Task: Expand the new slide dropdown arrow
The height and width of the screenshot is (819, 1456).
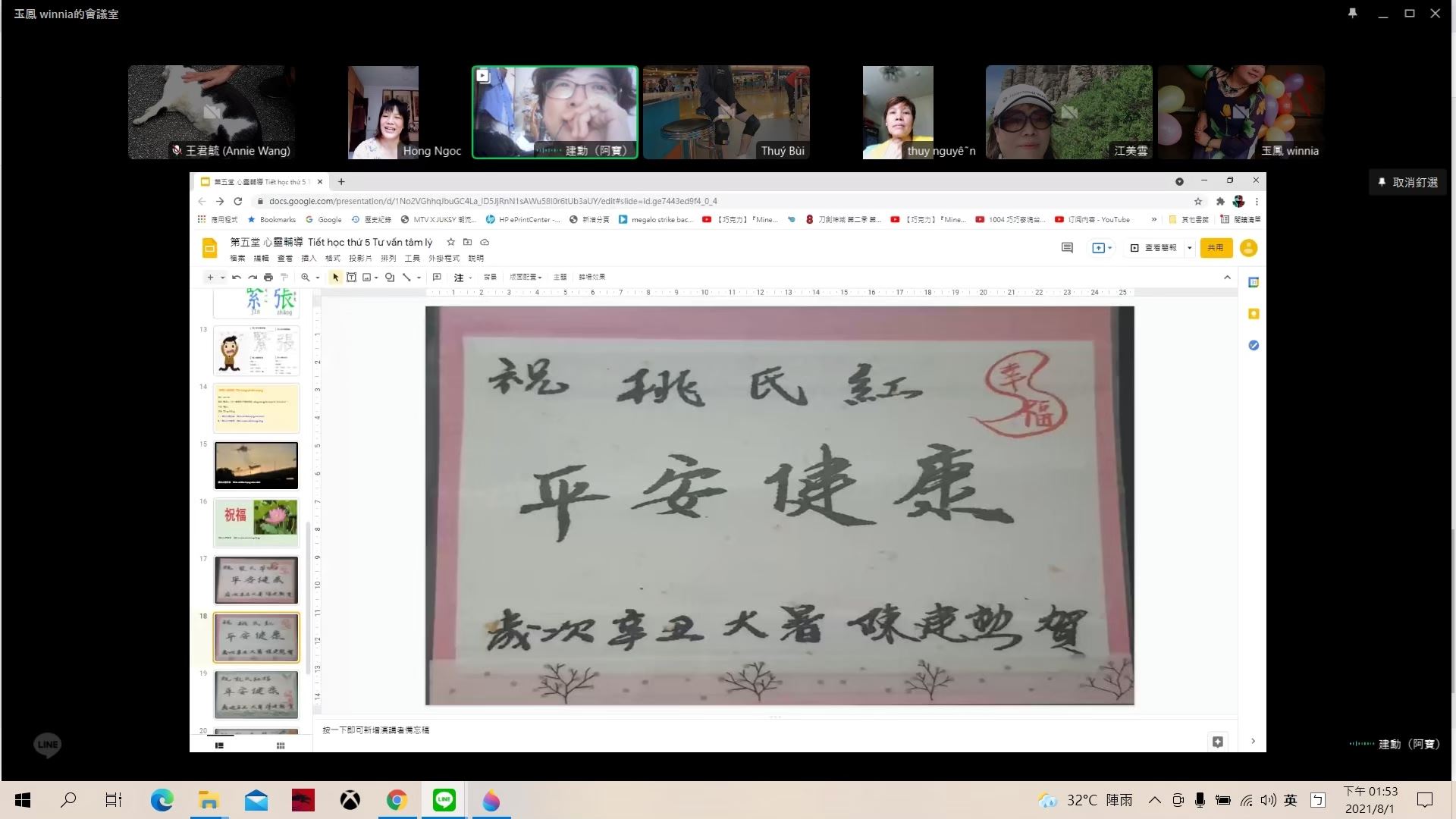Action: tap(222, 278)
